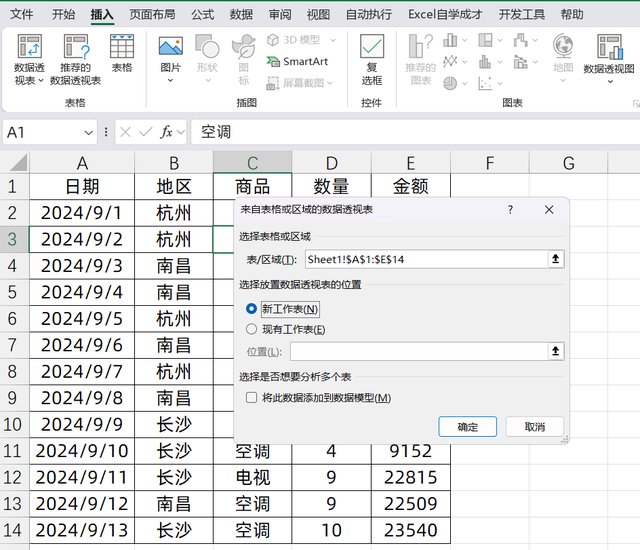Check 将此数据添加到数据模型 checkbox

click(251, 397)
